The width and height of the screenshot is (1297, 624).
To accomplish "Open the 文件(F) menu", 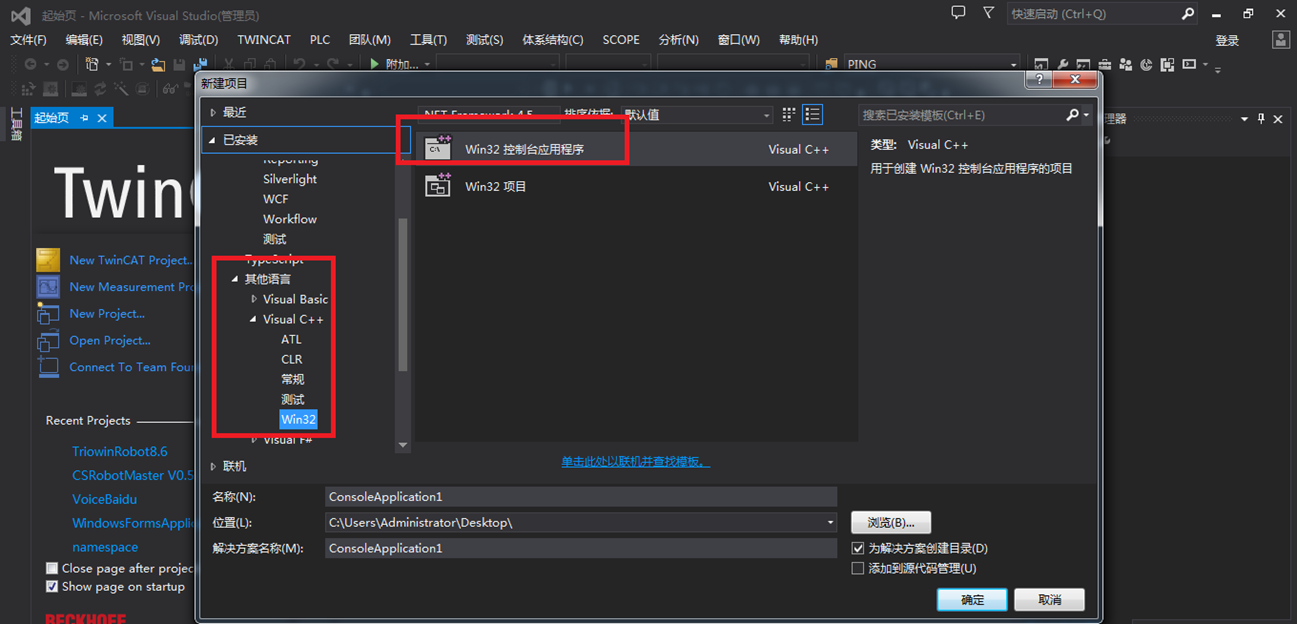I will tap(28, 40).
